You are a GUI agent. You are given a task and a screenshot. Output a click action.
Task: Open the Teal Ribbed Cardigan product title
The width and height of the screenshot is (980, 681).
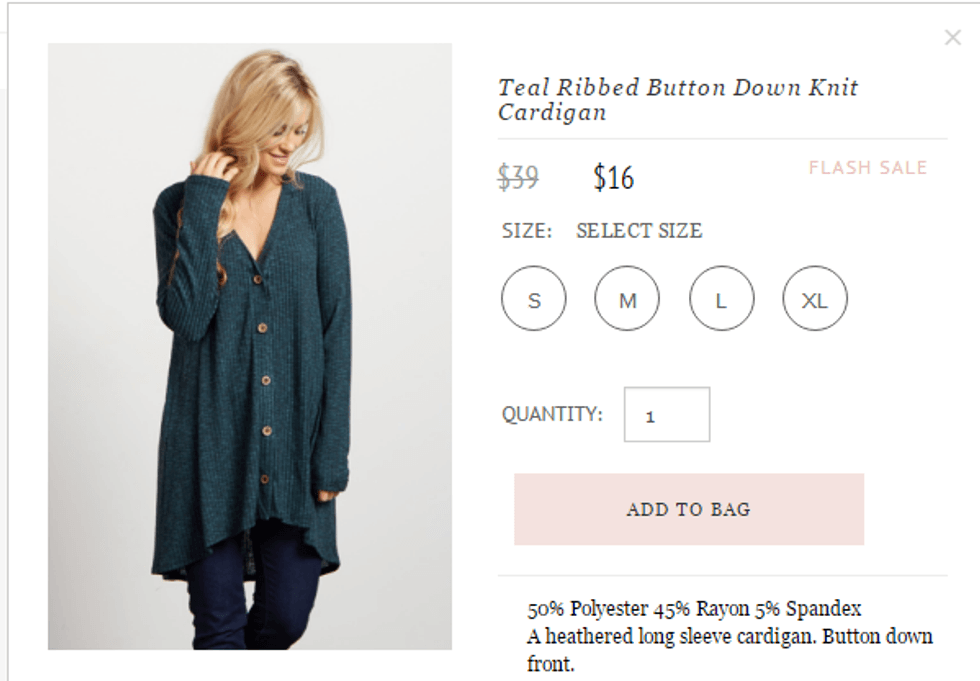coord(678,99)
